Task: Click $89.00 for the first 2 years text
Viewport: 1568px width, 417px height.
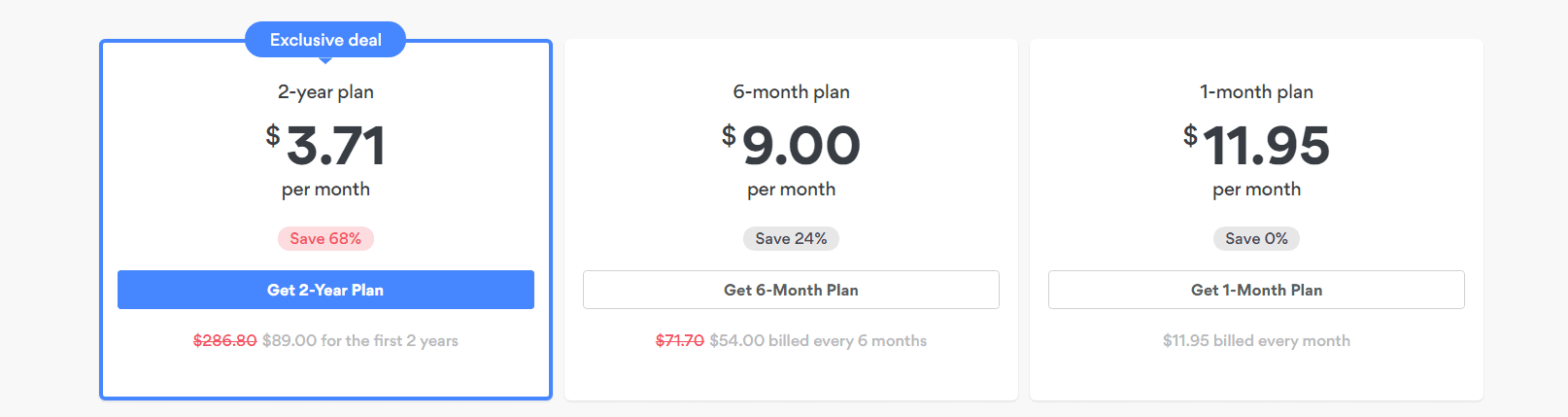Action: (360, 340)
